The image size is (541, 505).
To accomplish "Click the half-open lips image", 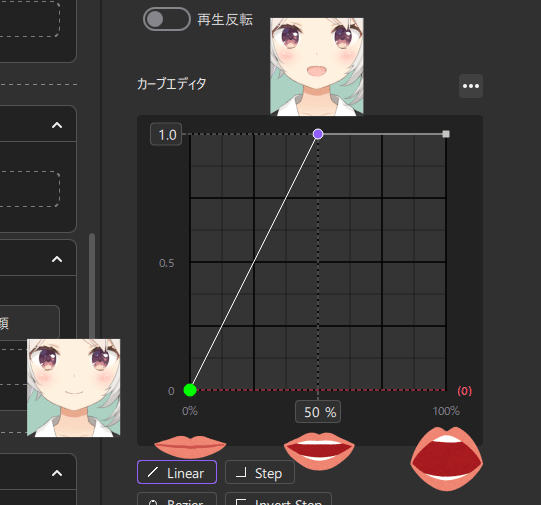I will click(319, 451).
